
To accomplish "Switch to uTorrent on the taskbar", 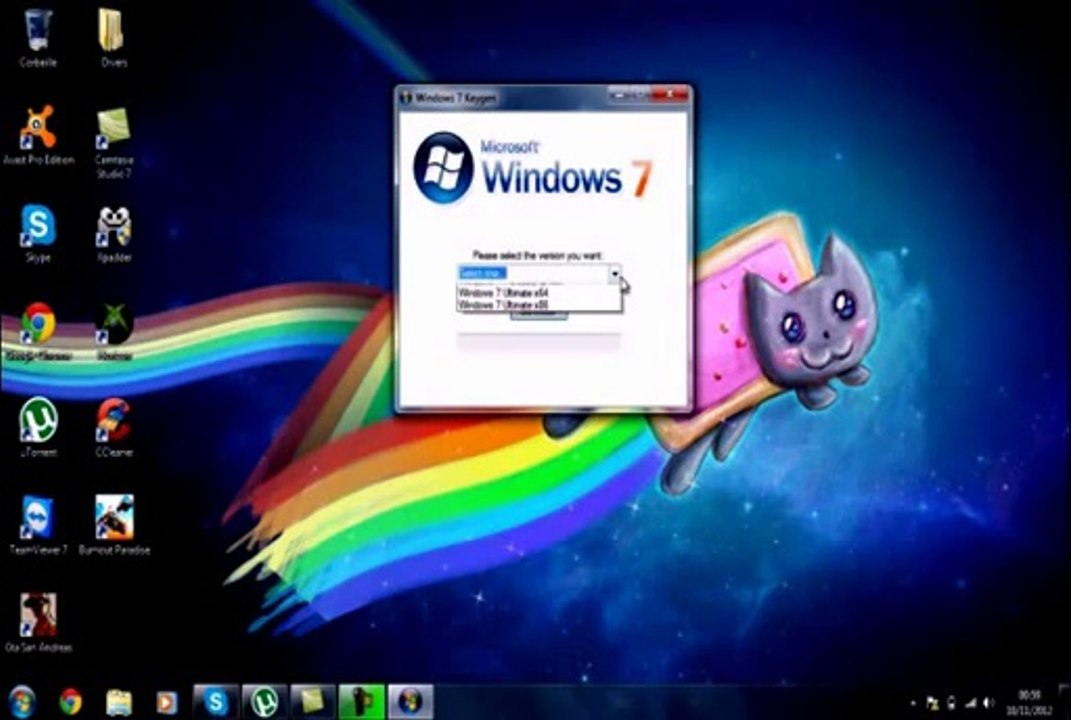I will pos(264,702).
